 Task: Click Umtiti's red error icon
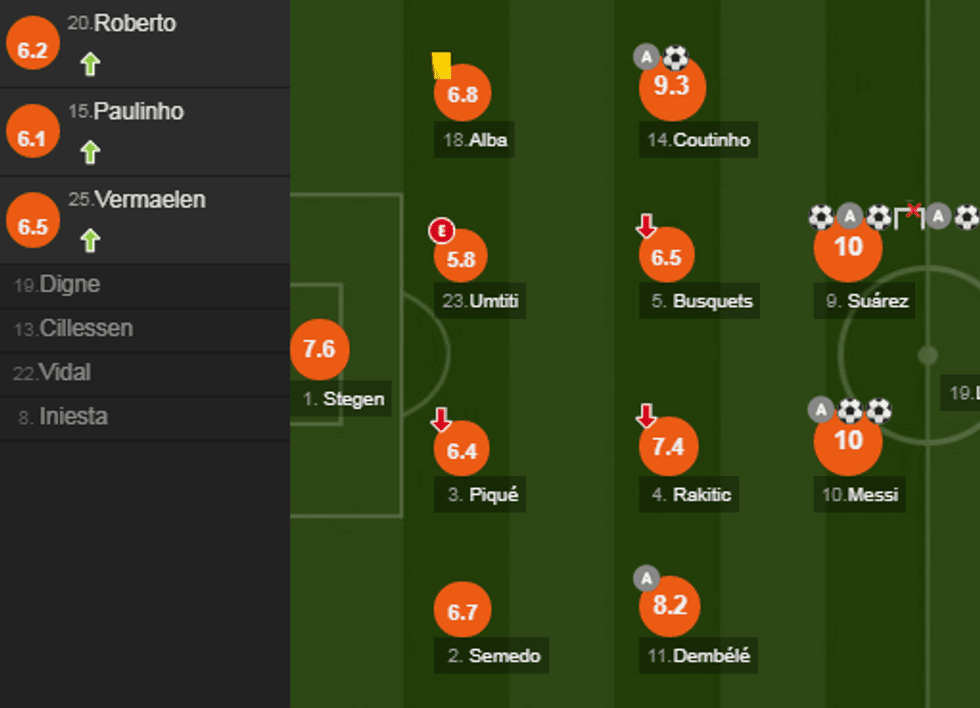click(441, 232)
